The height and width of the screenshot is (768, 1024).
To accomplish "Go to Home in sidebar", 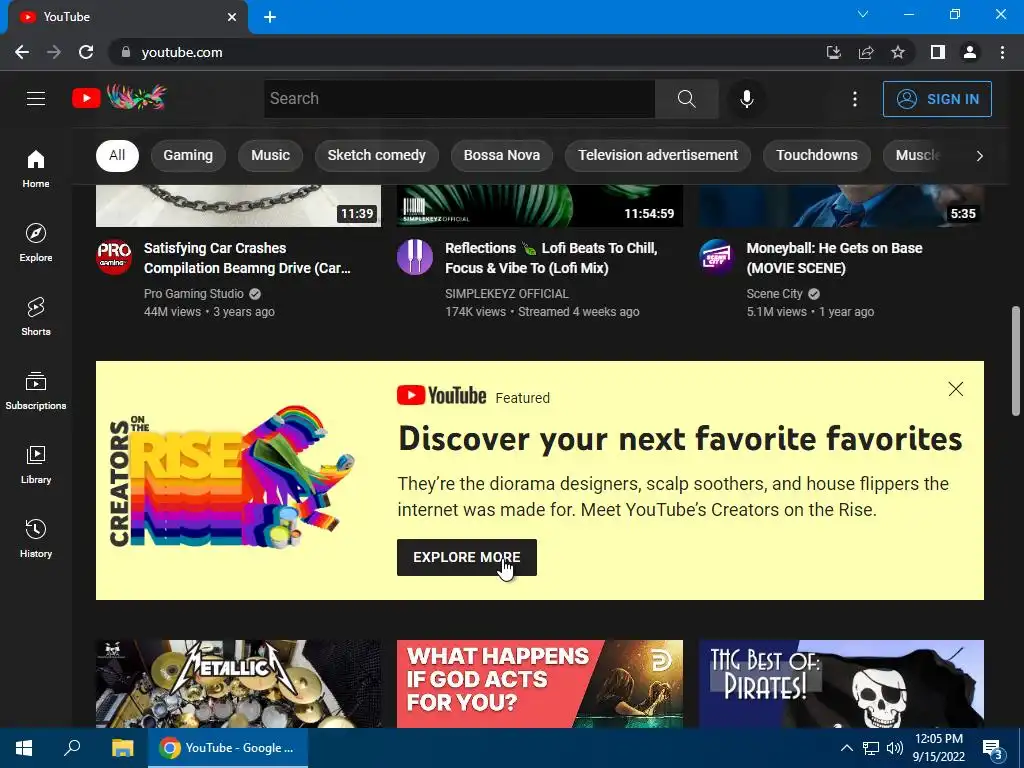I will (x=36, y=169).
